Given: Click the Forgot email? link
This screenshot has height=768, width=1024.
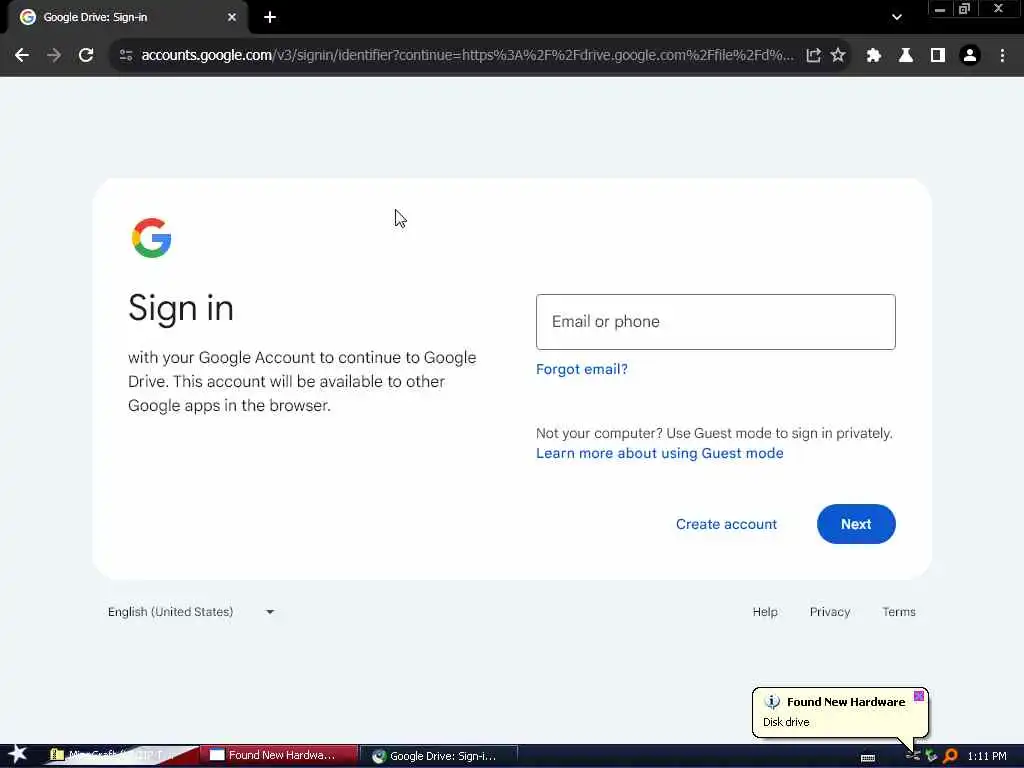Looking at the screenshot, I should (x=581, y=369).
